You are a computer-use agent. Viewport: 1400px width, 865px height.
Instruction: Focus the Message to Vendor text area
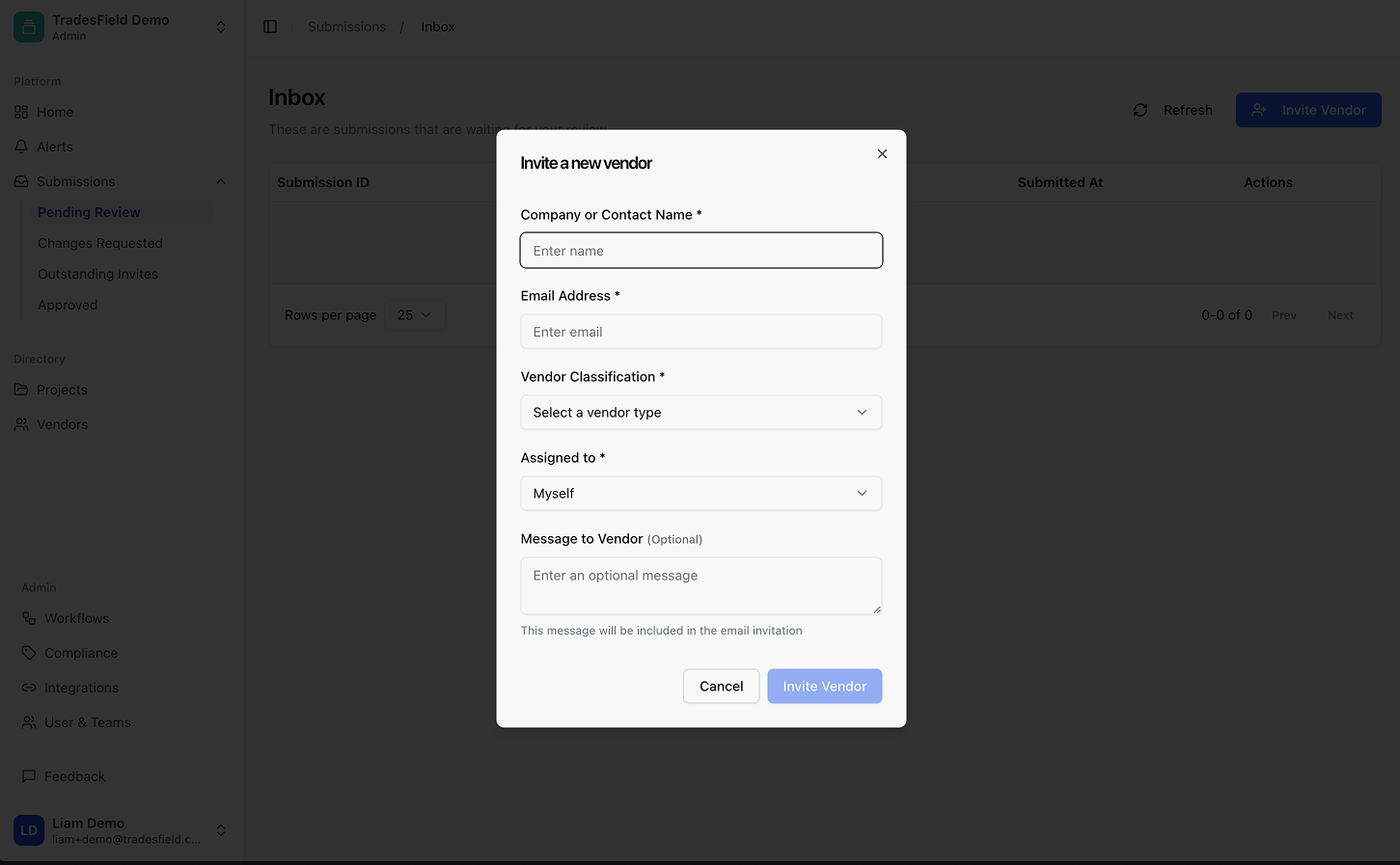pyautogui.click(x=701, y=585)
